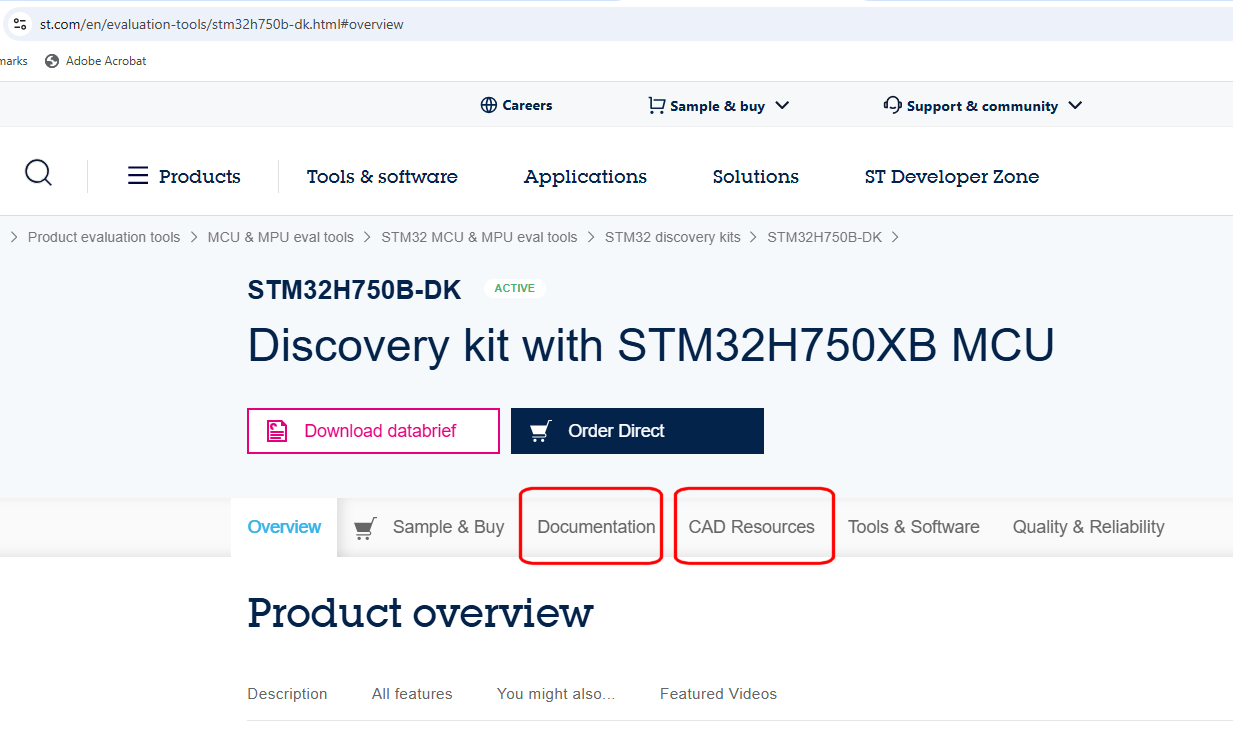Click the site permissions icon in address bar
This screenshot has height=750, width=1233.
20,23
